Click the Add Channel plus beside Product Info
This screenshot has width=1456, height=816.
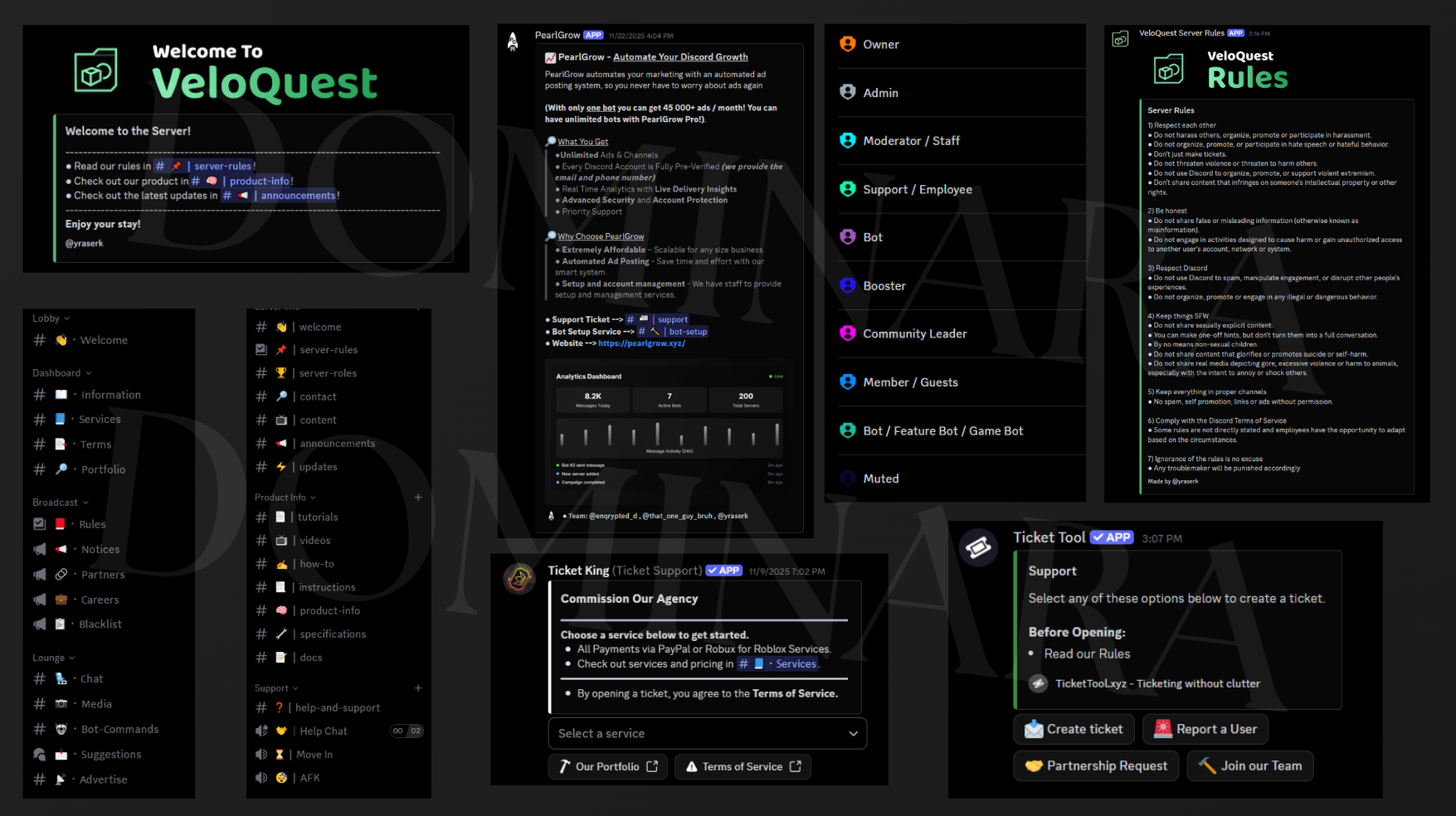pos(418,498)
